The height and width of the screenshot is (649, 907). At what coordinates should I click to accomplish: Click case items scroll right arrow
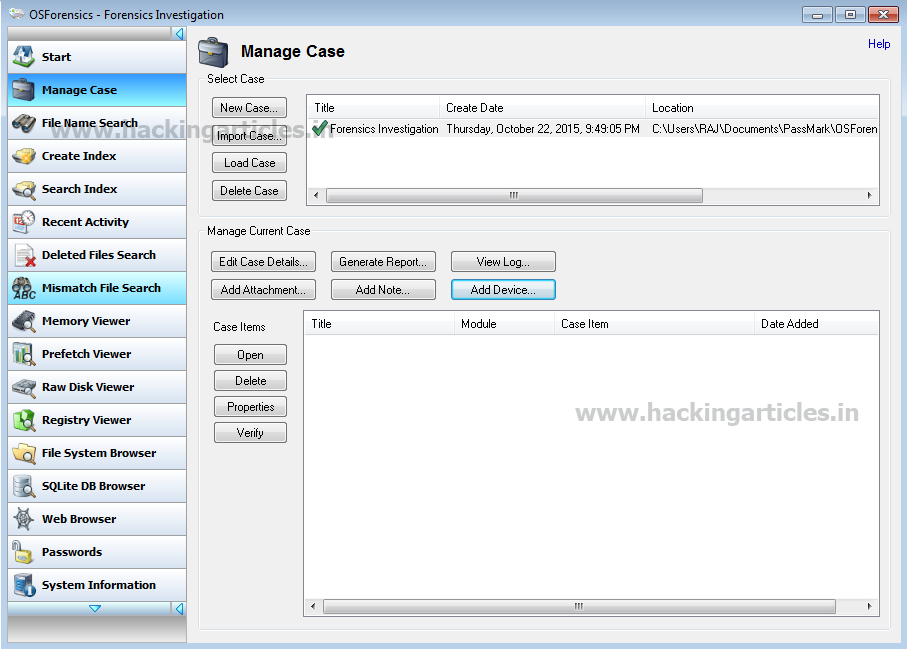[869, 606]
